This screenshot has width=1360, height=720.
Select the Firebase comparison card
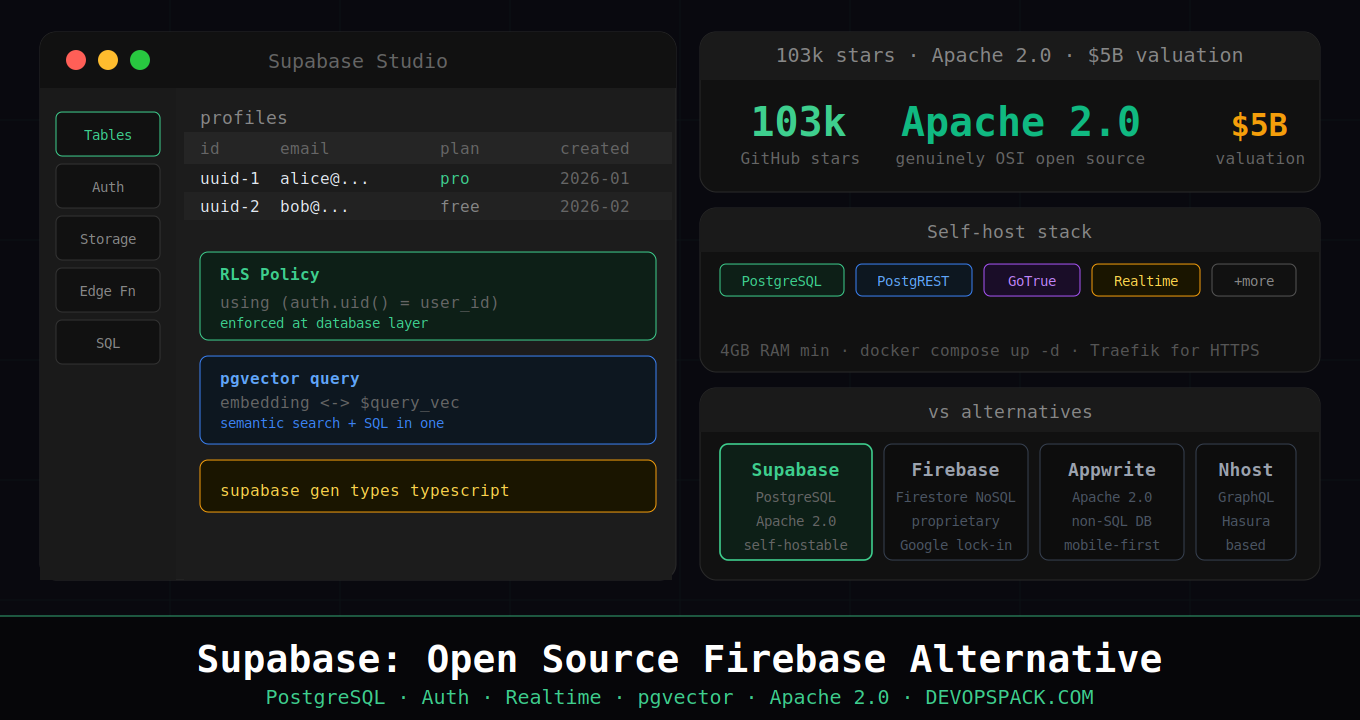pos(956,502)
